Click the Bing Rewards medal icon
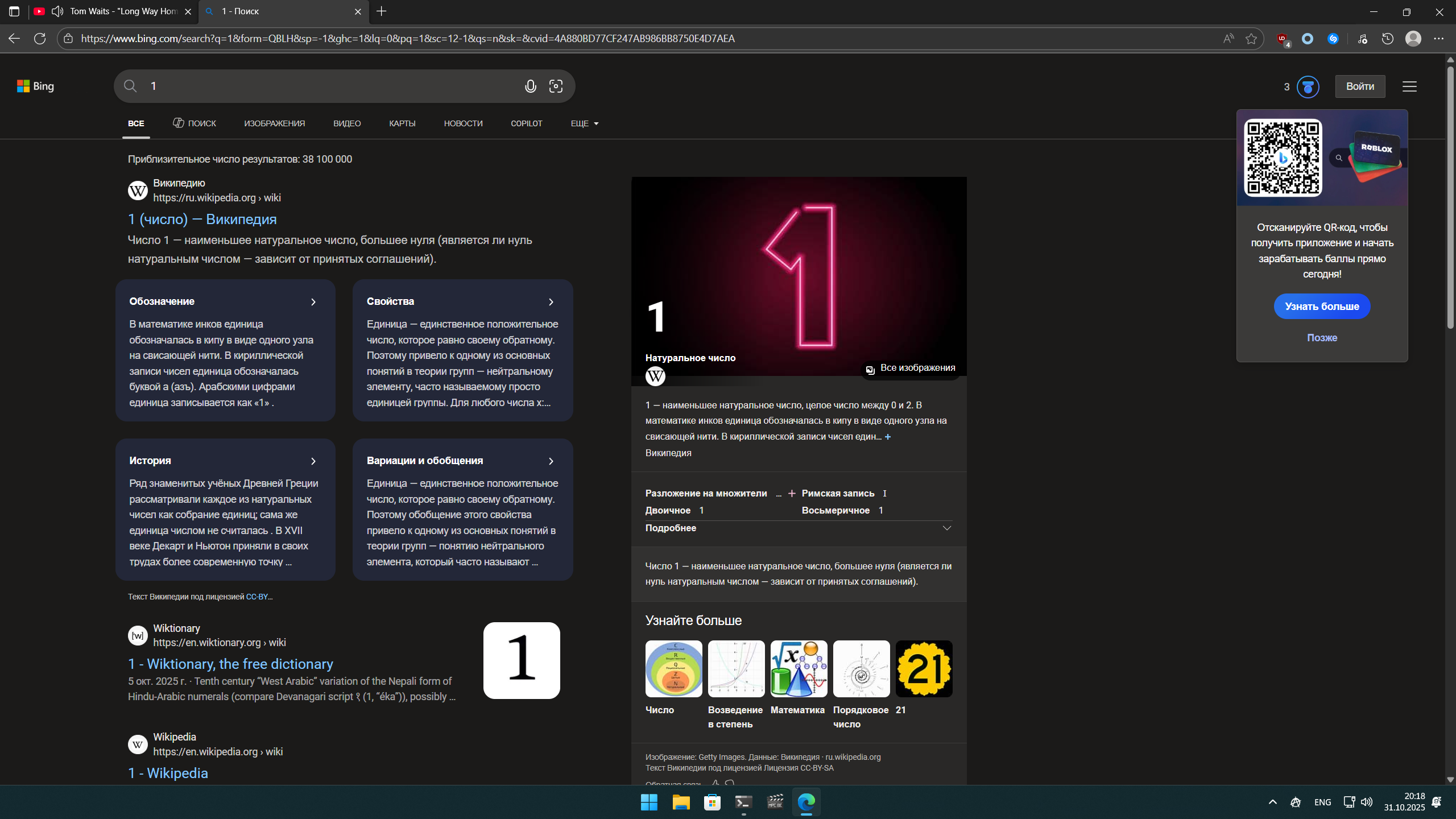Viewport: 1456px width, 819px height. tap(1308, 87)
